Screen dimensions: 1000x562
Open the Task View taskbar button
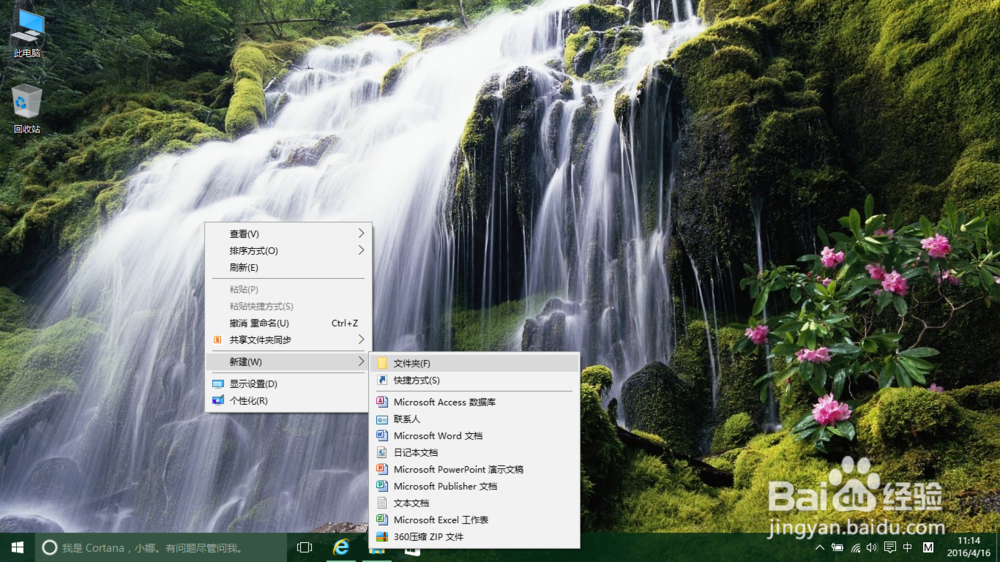[304, 547]
